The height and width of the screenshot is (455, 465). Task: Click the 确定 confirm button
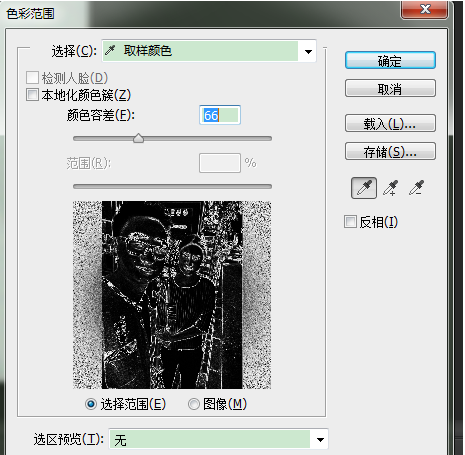(390, 60)
